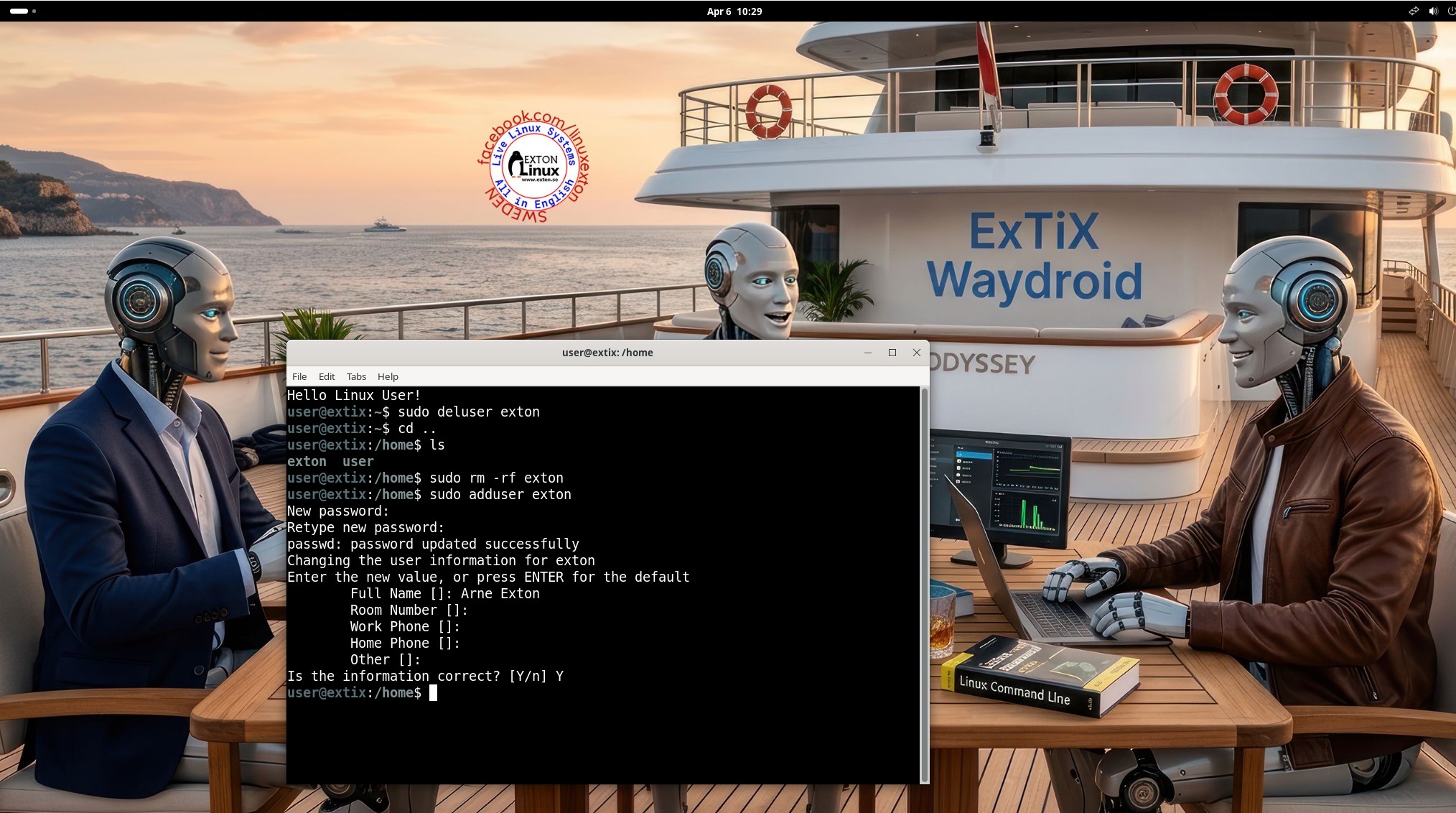Select the small second workspace dot

pos(34,11)
